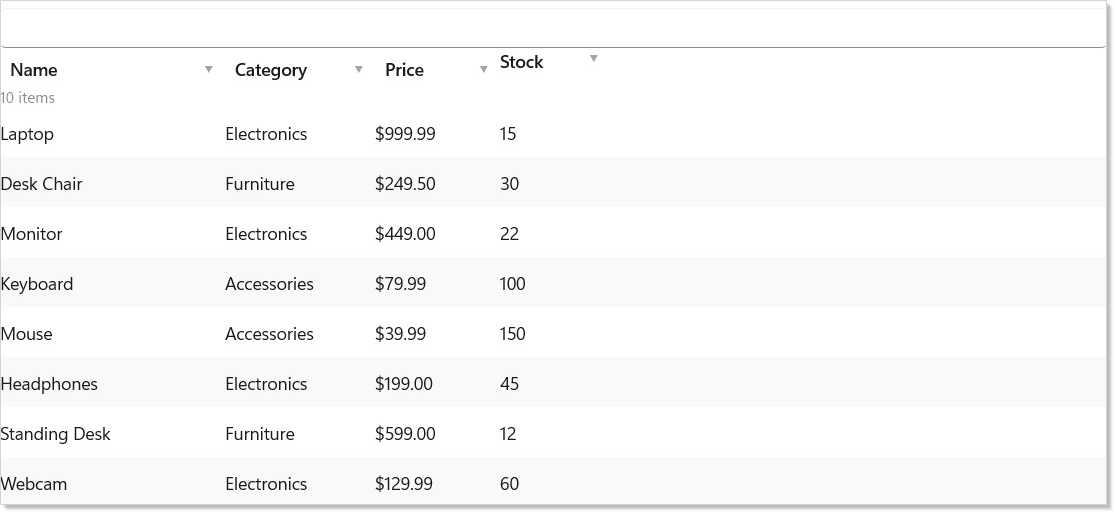Sort by the Price column header
The image size is (1115, 513).
click(x=404, y=70)
